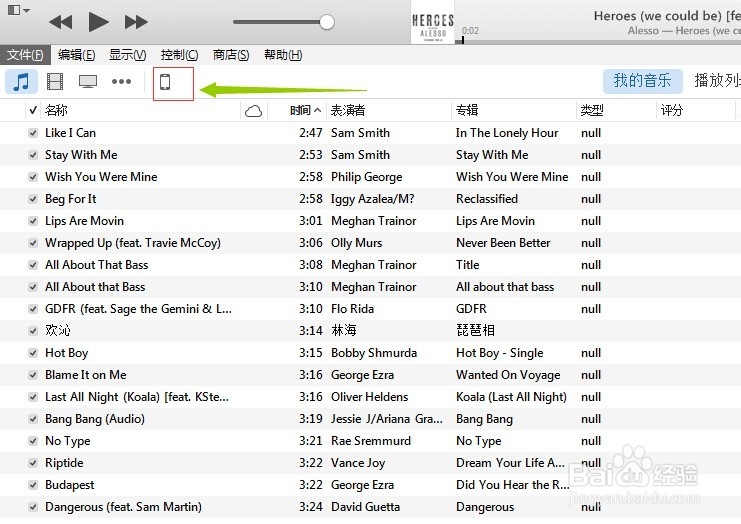
Task: Uncheck the All About That Bass 3:08 checkbox
Action: click(x=33, y=265)
